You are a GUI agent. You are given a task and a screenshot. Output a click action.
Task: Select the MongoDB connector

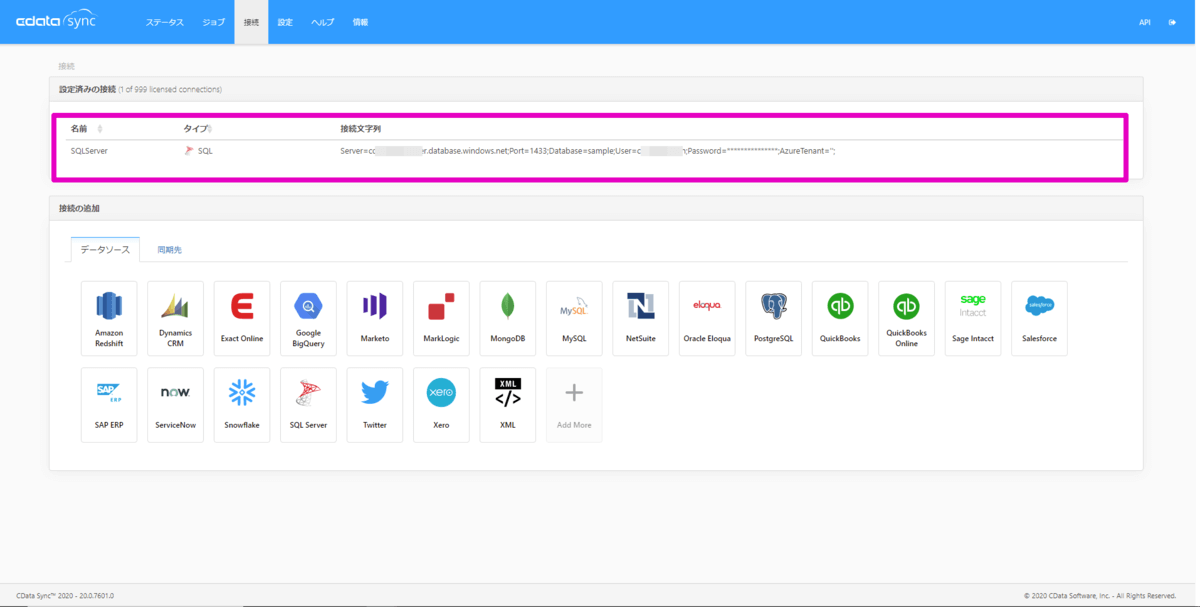[x=508, y=318]
